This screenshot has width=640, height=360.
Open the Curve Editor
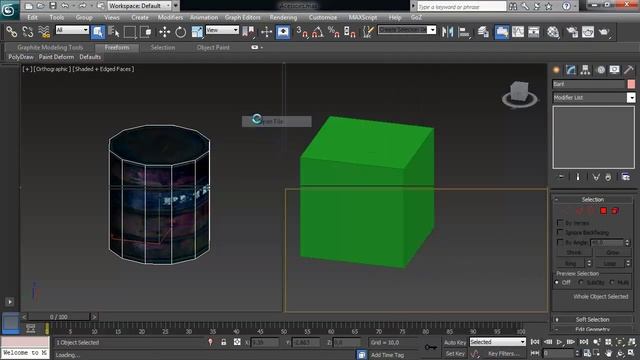[518, 32]
